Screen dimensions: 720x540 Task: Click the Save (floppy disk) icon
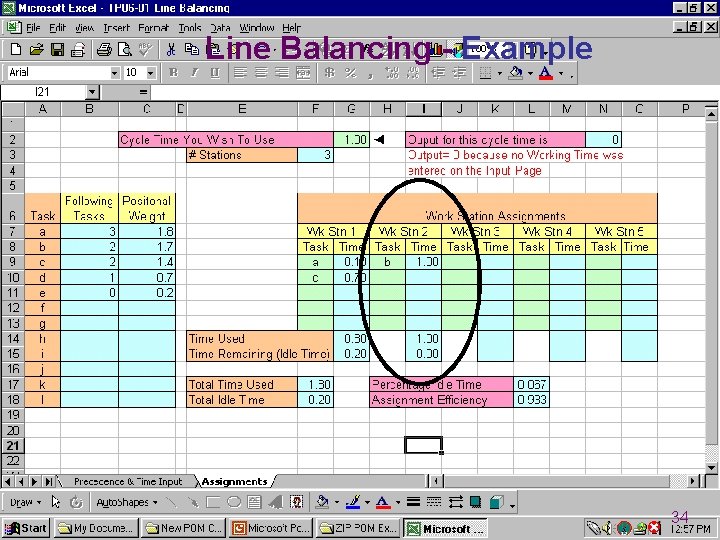57,49
